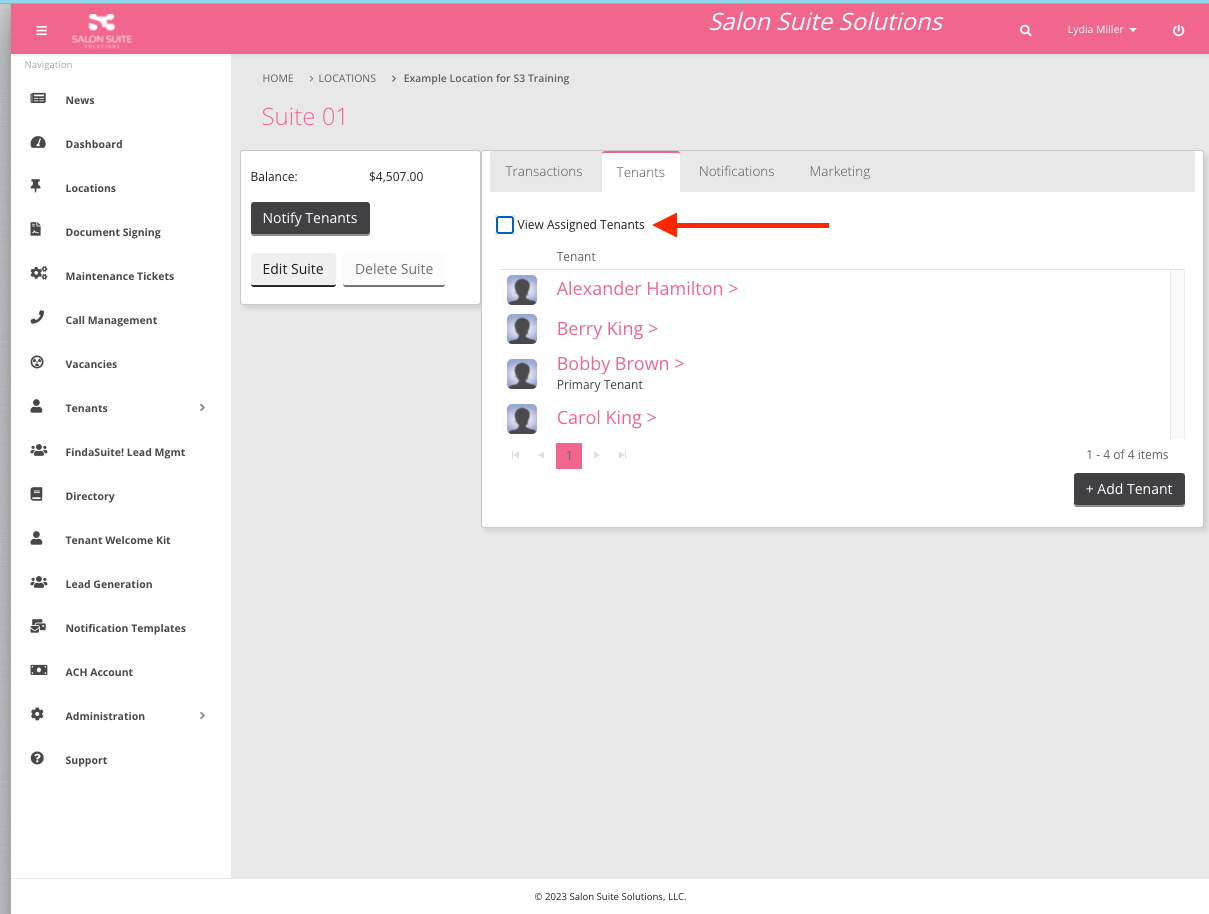Open Support in navigation

[x=86, y=760]
